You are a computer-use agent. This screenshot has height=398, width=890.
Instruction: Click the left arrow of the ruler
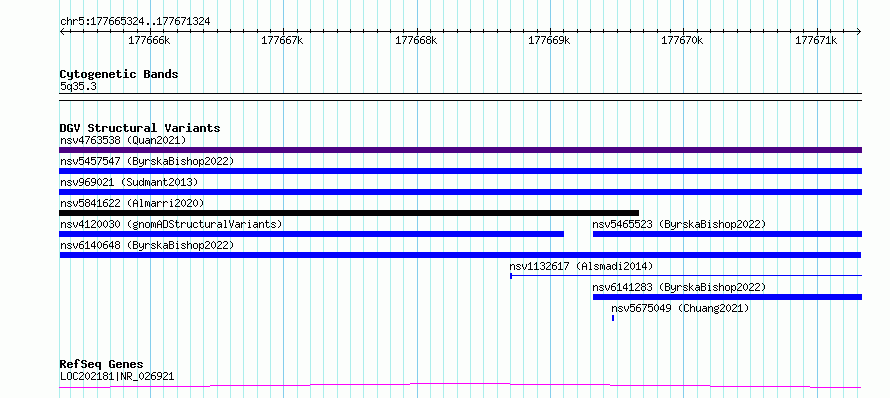pos(62,31)
